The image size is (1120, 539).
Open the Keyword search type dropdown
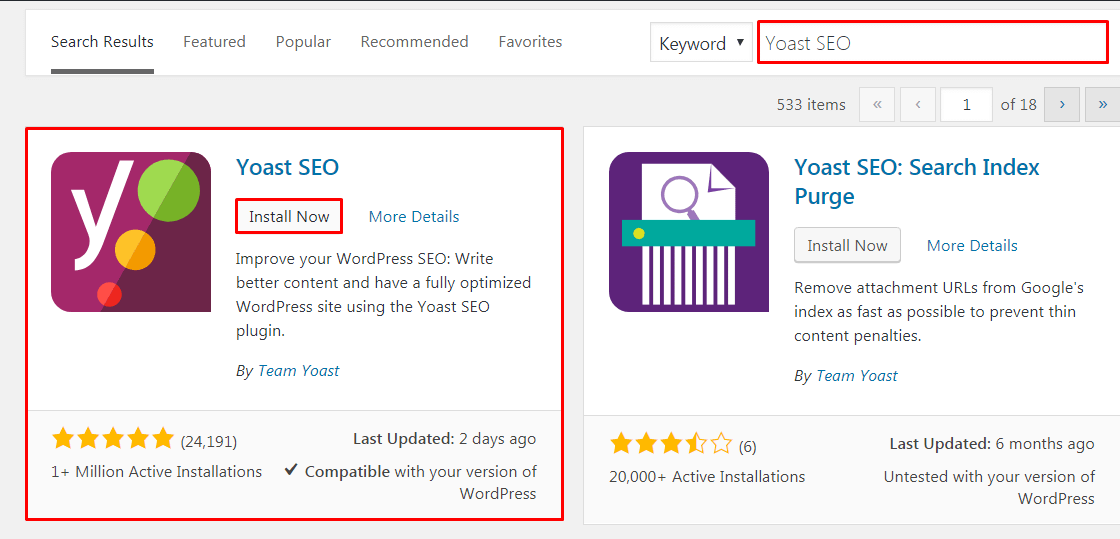click(701, 44)
